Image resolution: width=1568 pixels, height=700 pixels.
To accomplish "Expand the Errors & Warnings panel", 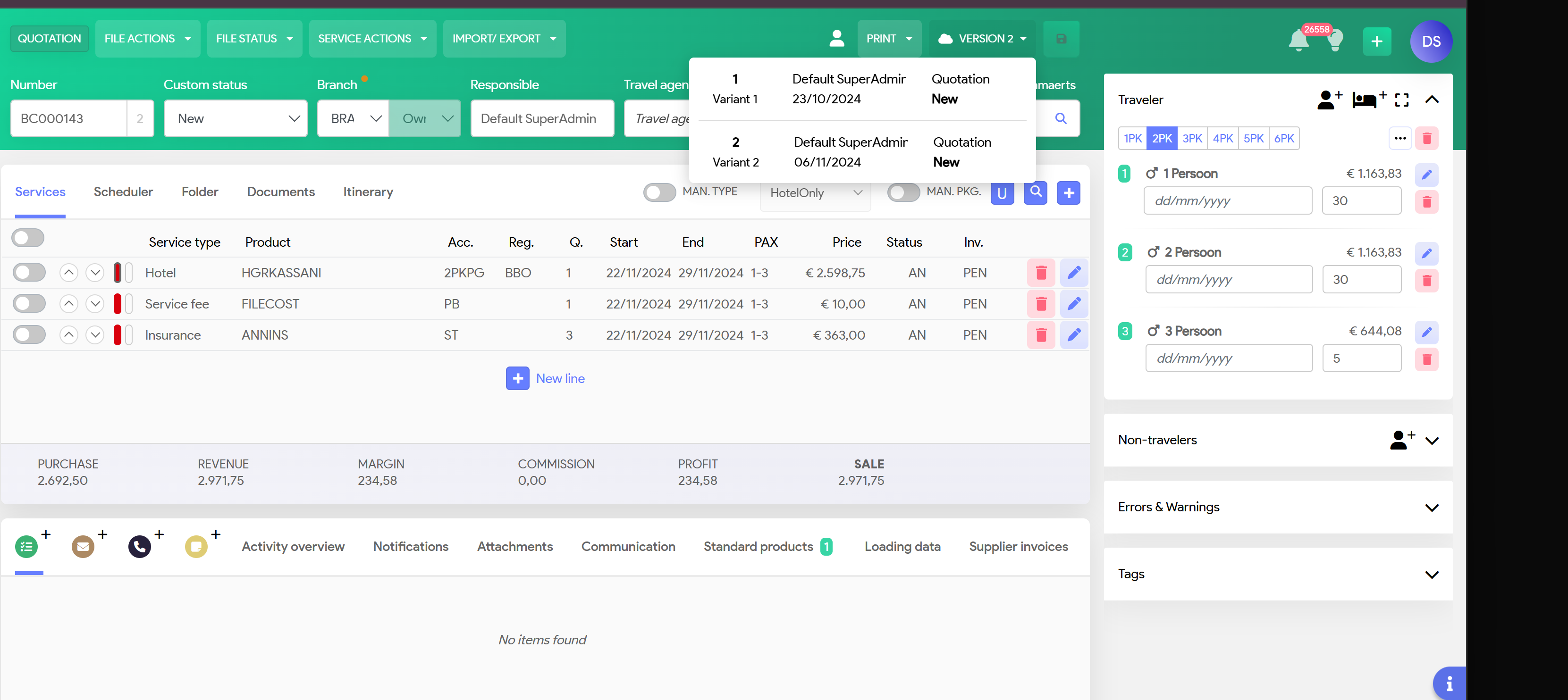I will (x=1431, y=507).
